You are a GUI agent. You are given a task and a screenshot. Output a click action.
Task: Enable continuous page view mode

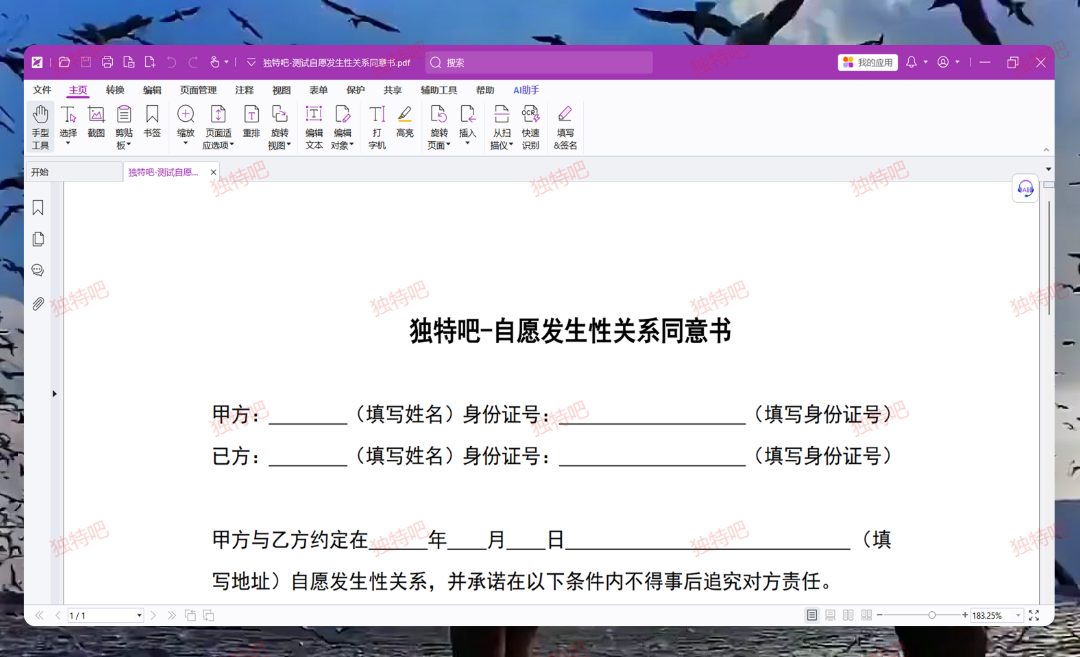(830, 615)
